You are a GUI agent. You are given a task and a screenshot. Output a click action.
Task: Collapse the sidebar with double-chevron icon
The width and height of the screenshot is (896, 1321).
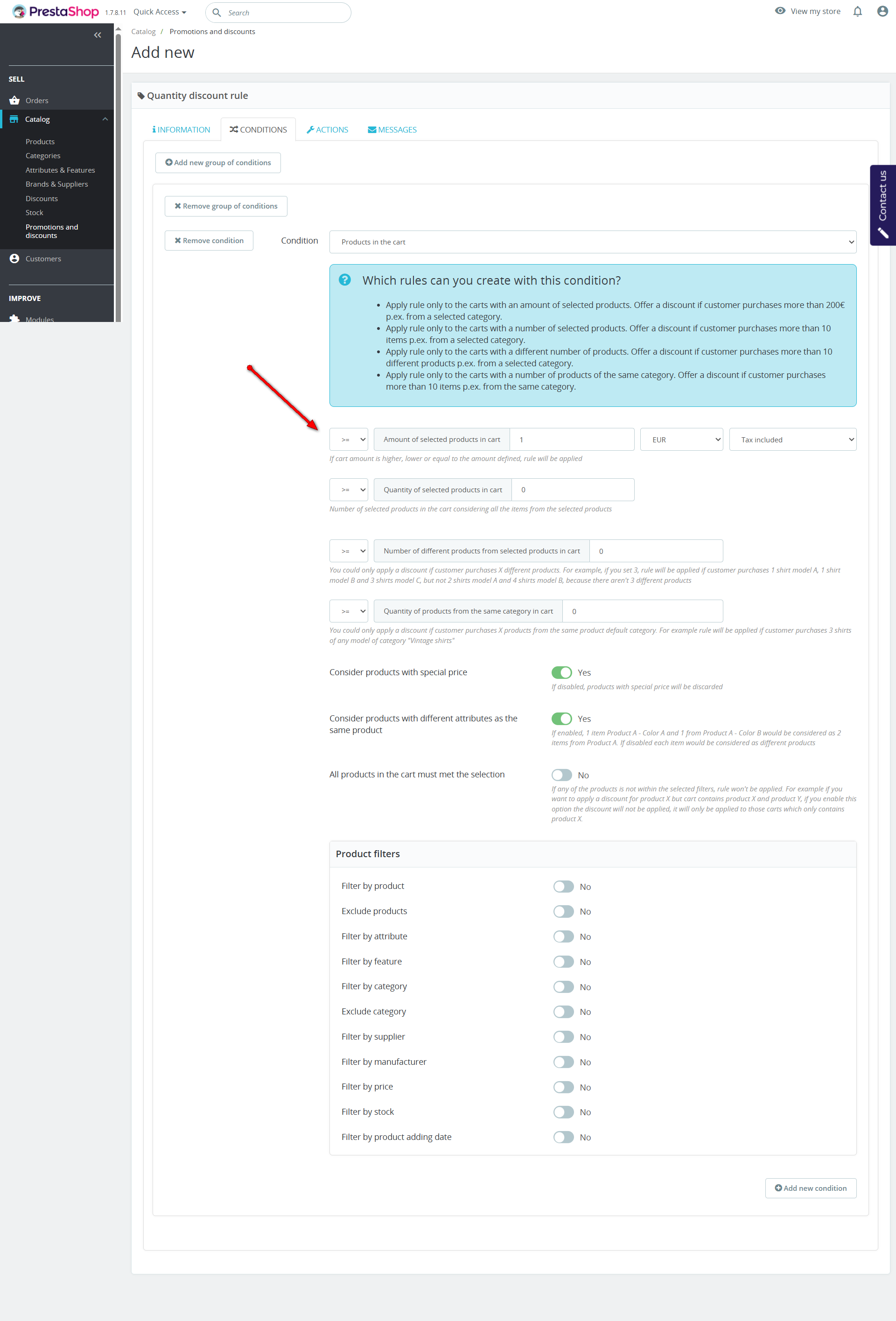click(98, 35)
